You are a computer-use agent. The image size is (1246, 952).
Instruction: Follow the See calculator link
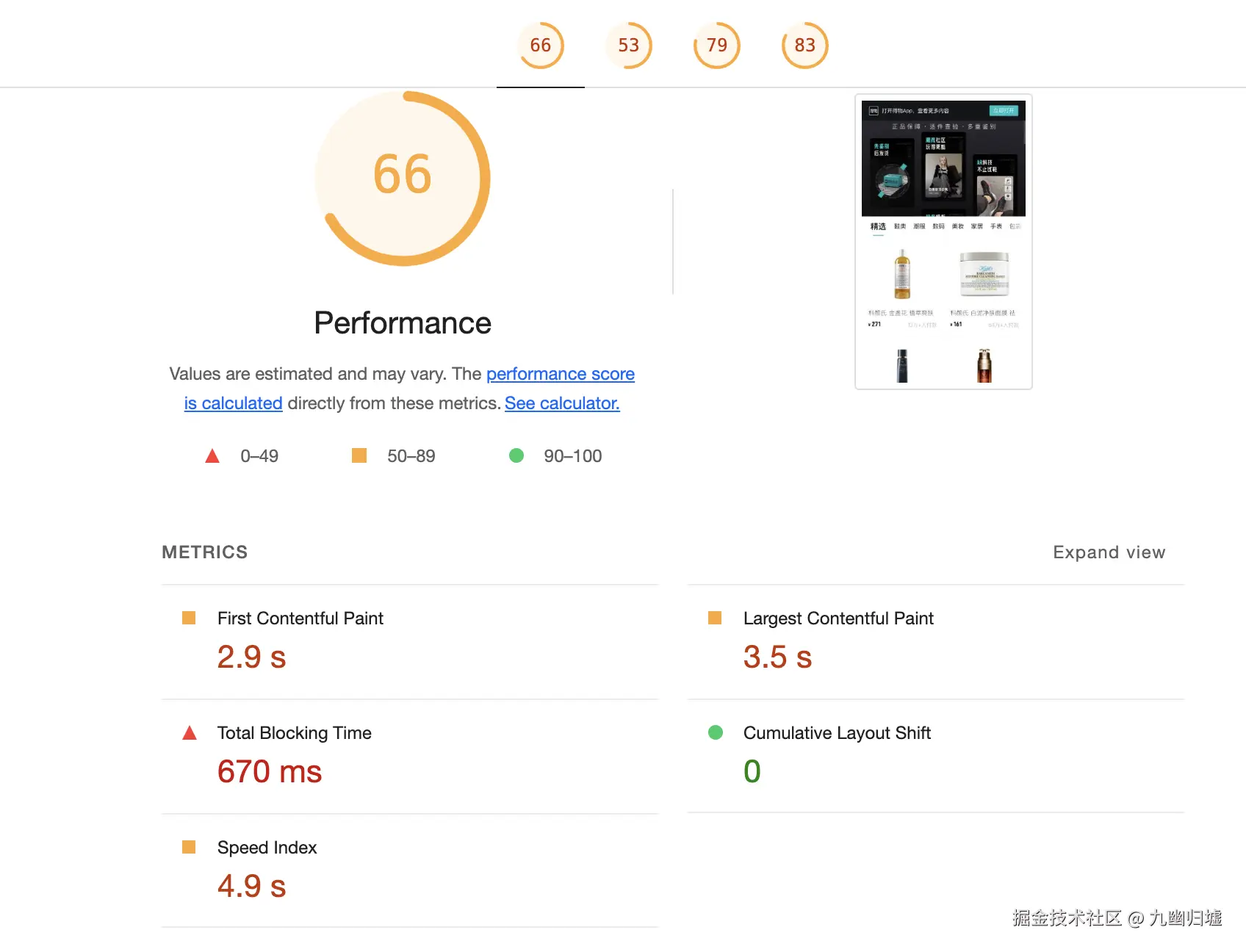pos(562,403)
